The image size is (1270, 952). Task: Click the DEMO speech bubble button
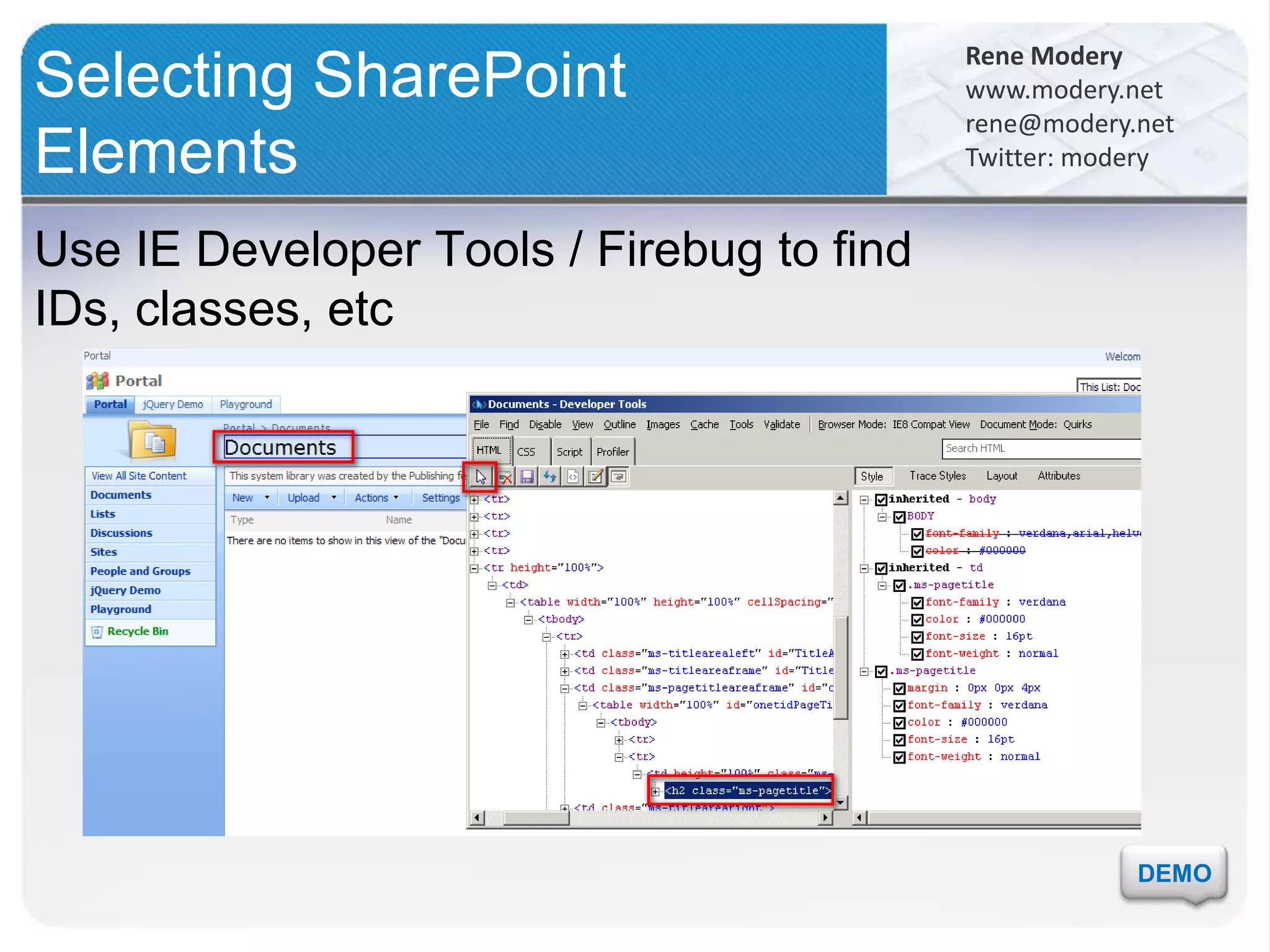(1174, 874)
